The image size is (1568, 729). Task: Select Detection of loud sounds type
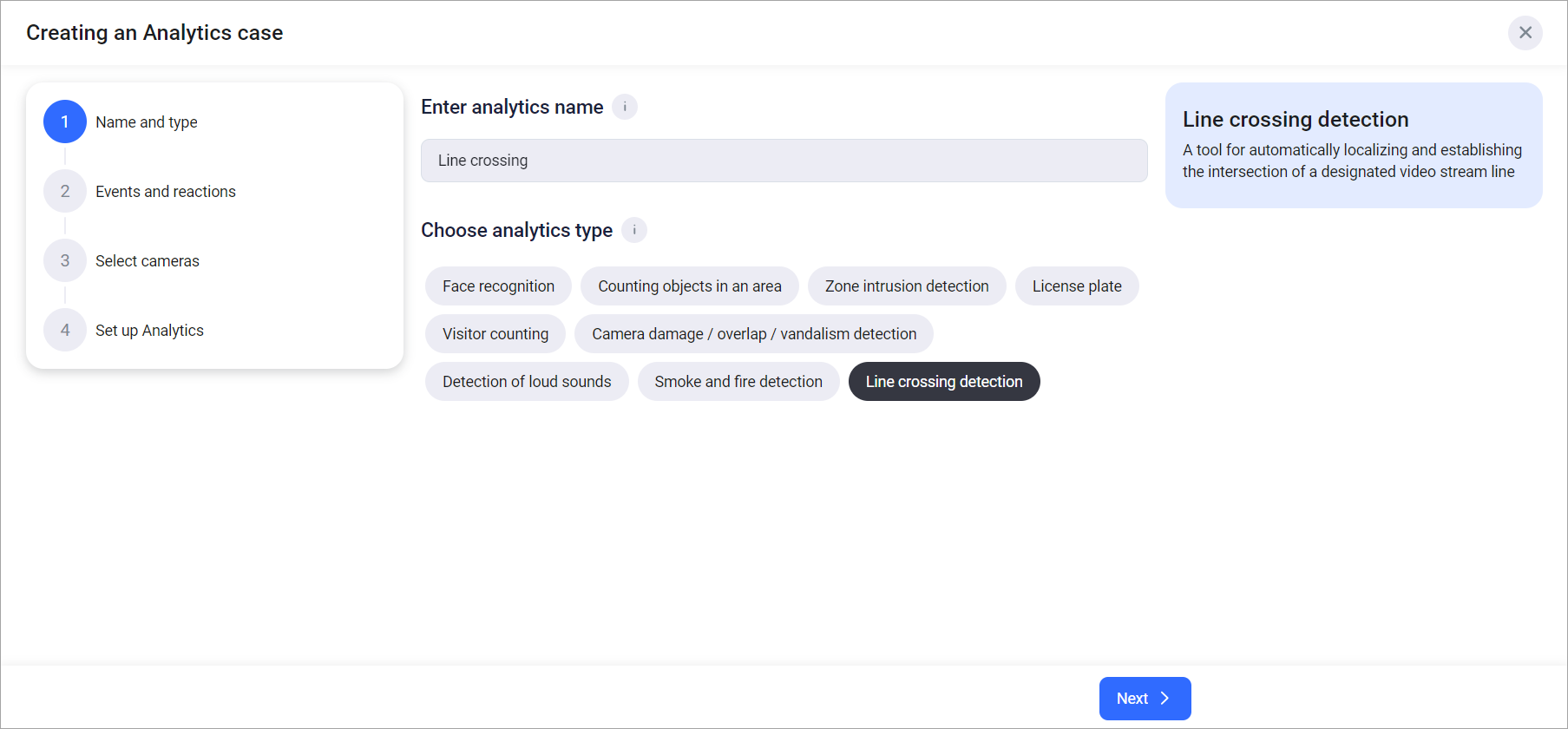[x=526, y=382]
